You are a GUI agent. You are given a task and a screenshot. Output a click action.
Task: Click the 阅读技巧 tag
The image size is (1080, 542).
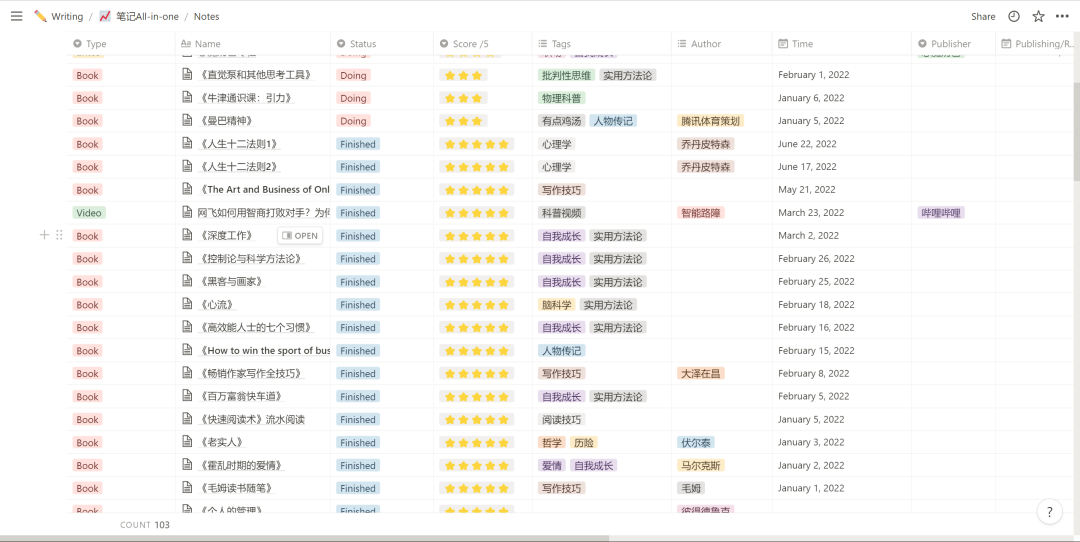pyautogui.click(x=561, y=419)
